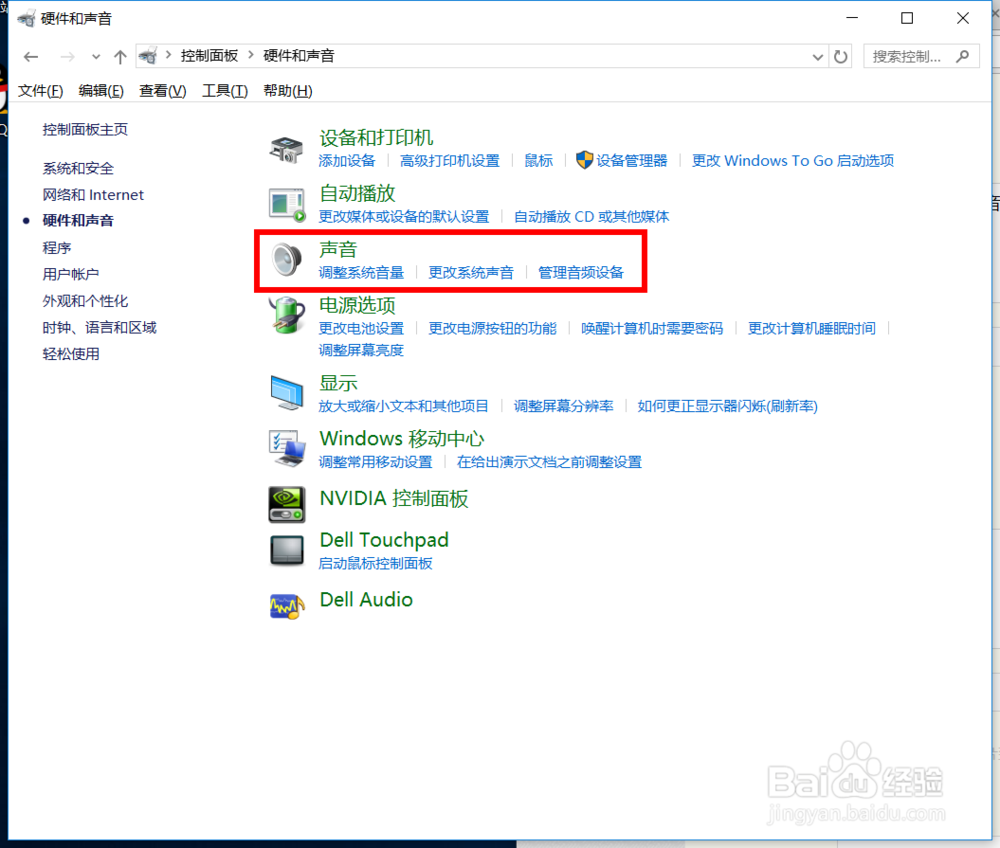1000x848 pixels.
Task: Open 轻松使用 in the sidebar
Action: (x=71, y=354)
